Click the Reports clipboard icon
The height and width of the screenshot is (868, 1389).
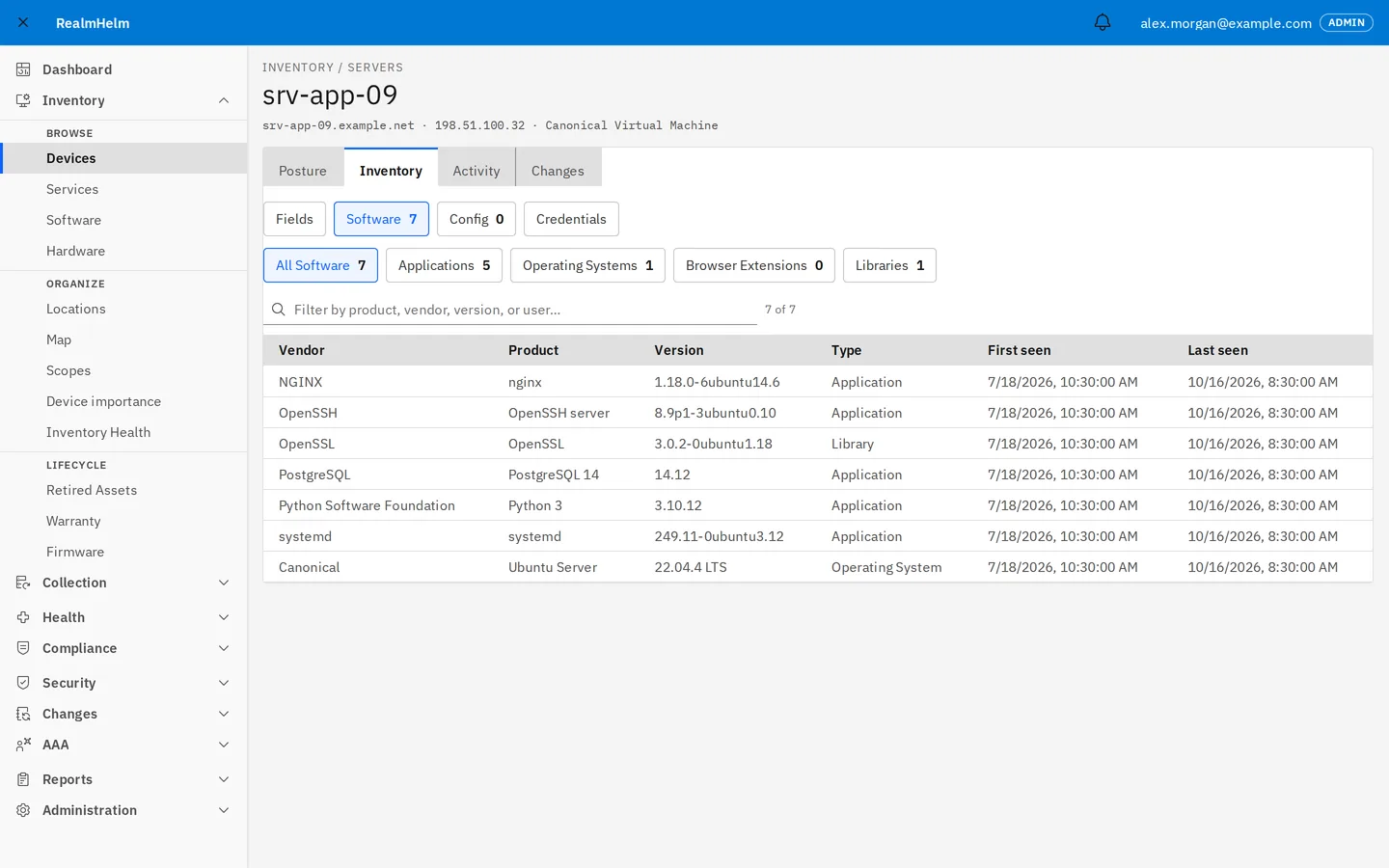click(x=23, y=779)
